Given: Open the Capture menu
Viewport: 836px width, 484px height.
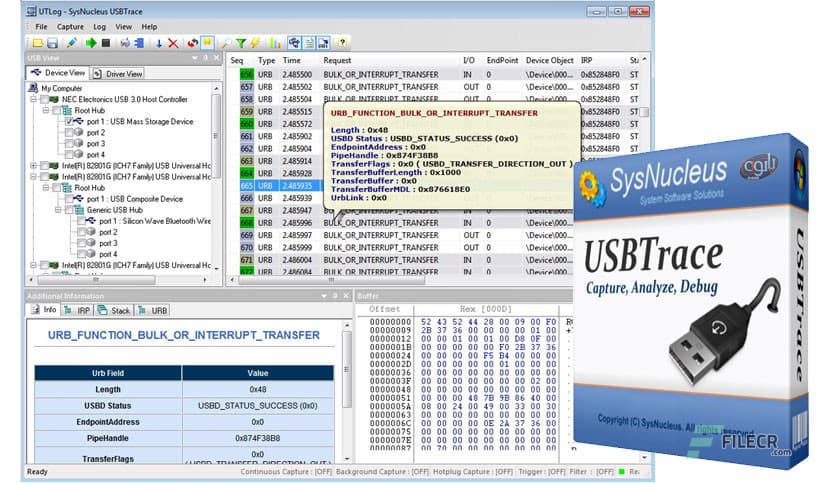Looking at the screenshot, I should (x=70, y=27).
